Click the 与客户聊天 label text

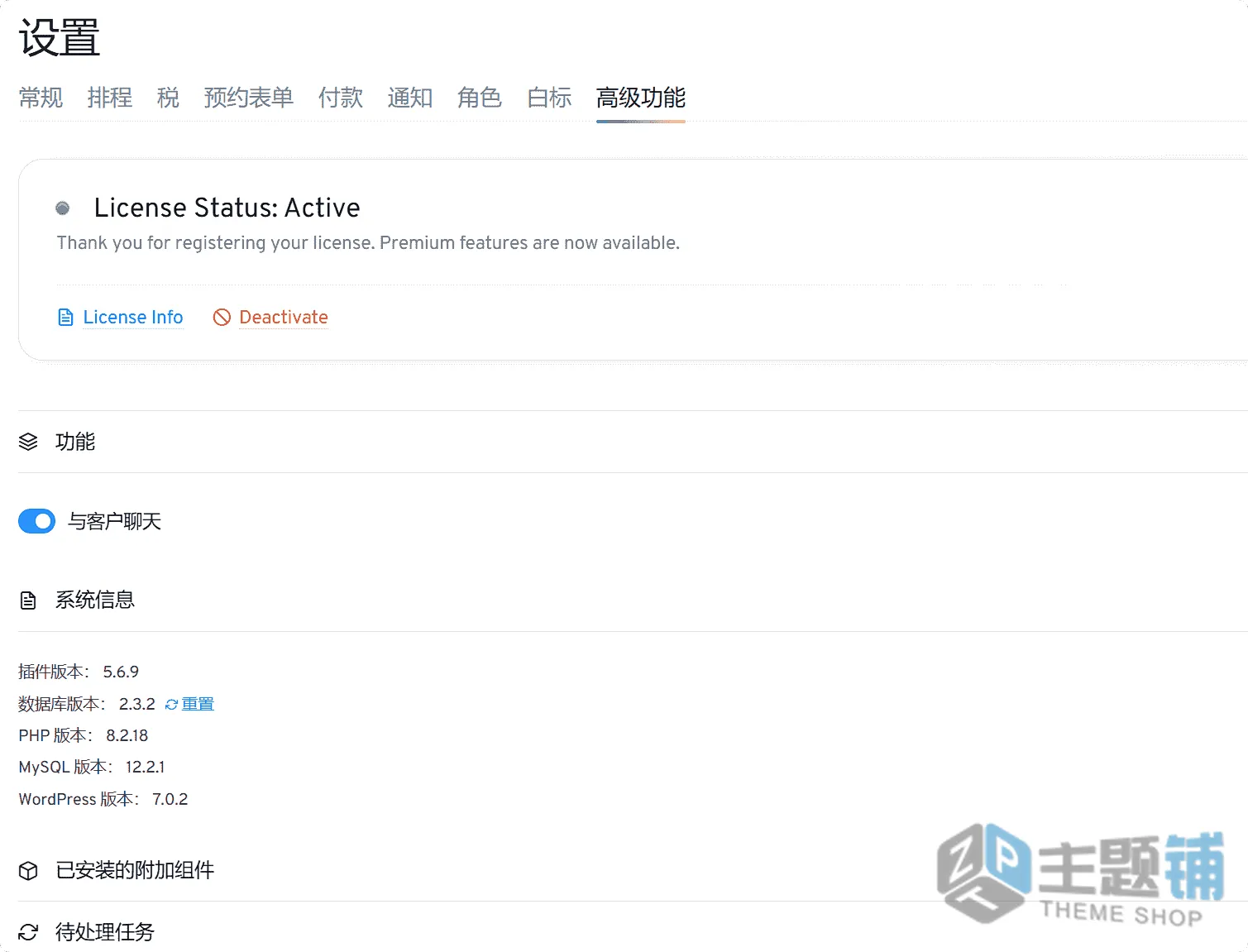[x=115, y=521]
